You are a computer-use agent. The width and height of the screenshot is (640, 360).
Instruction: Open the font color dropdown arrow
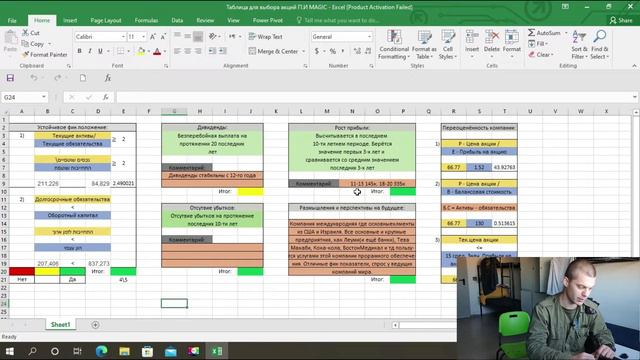(165, 51)
